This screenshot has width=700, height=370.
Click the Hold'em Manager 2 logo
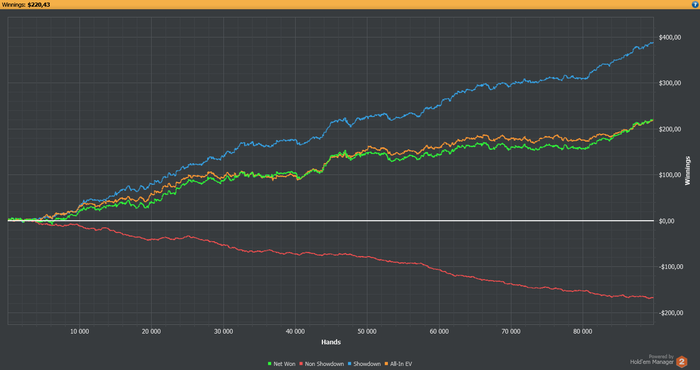pos(682,361)
